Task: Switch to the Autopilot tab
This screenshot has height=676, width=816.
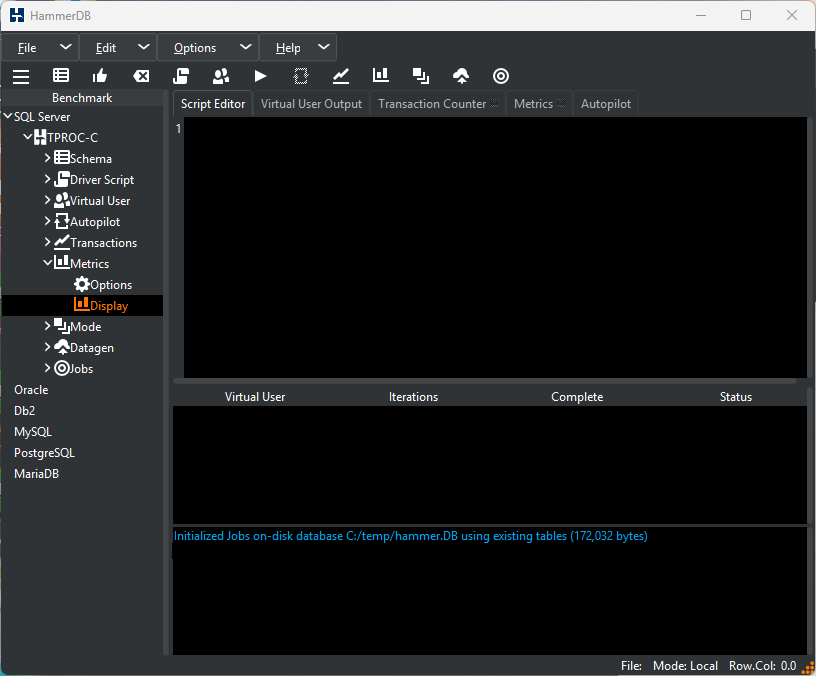Action: (x=606, y=104)
